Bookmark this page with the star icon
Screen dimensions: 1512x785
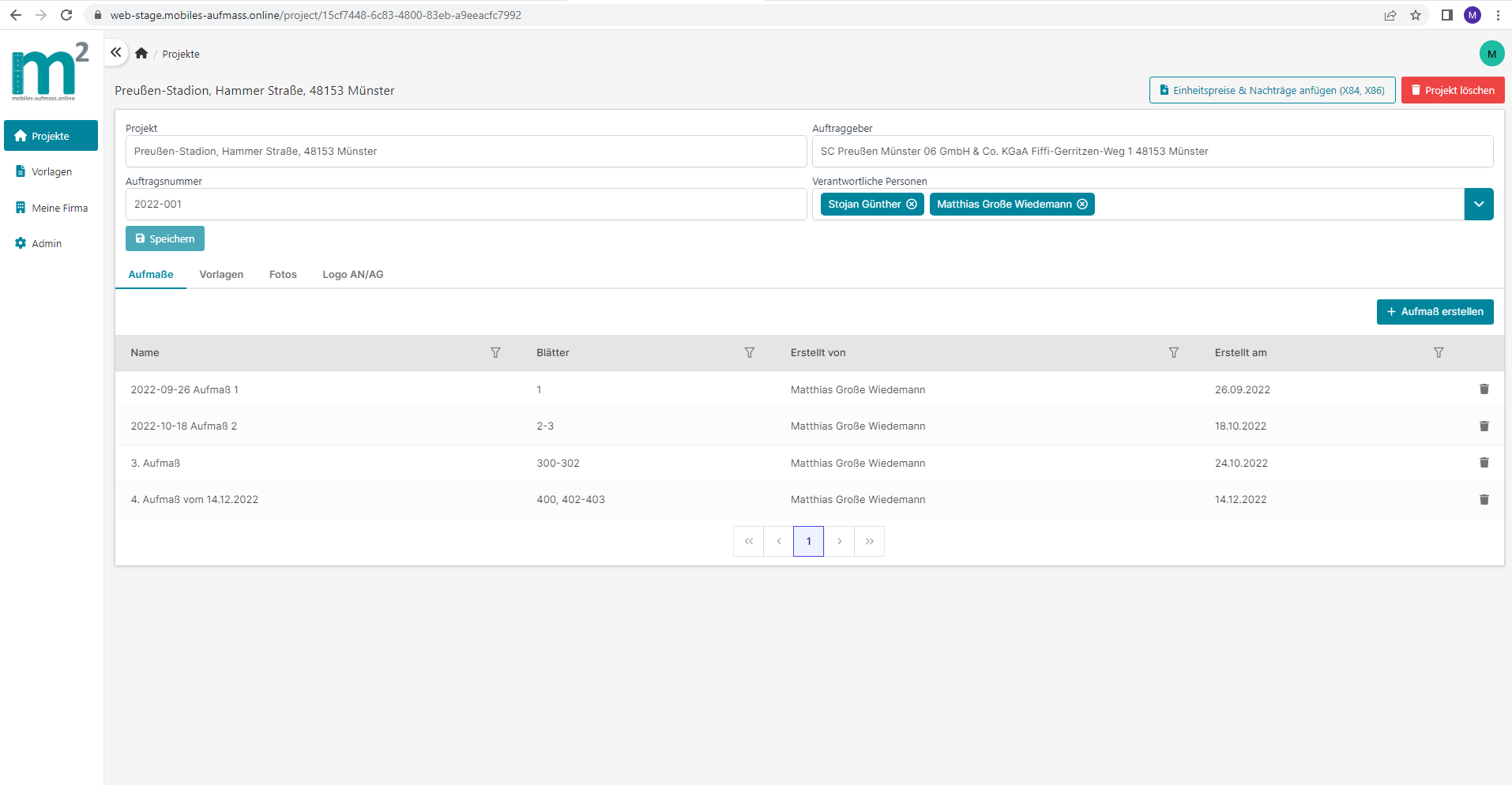1415,15
